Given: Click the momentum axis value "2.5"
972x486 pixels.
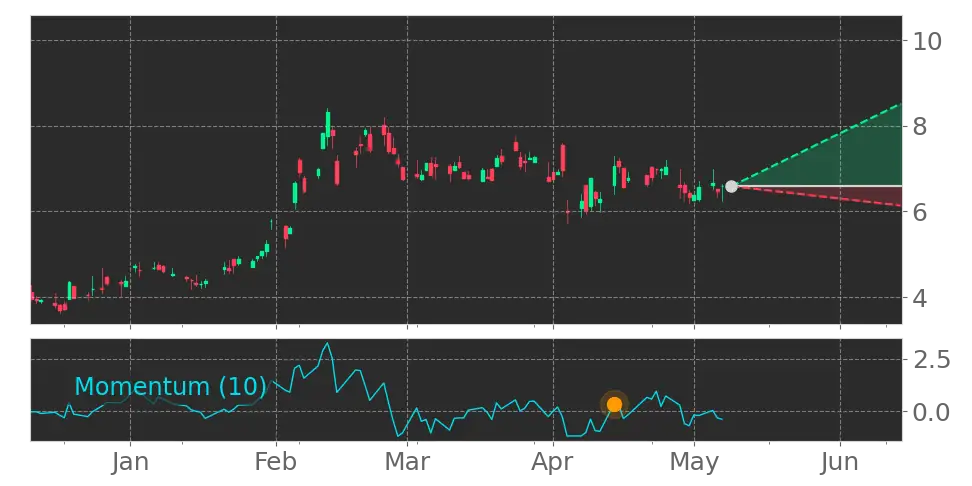Looking at the screenshot, I should (932, 360).
